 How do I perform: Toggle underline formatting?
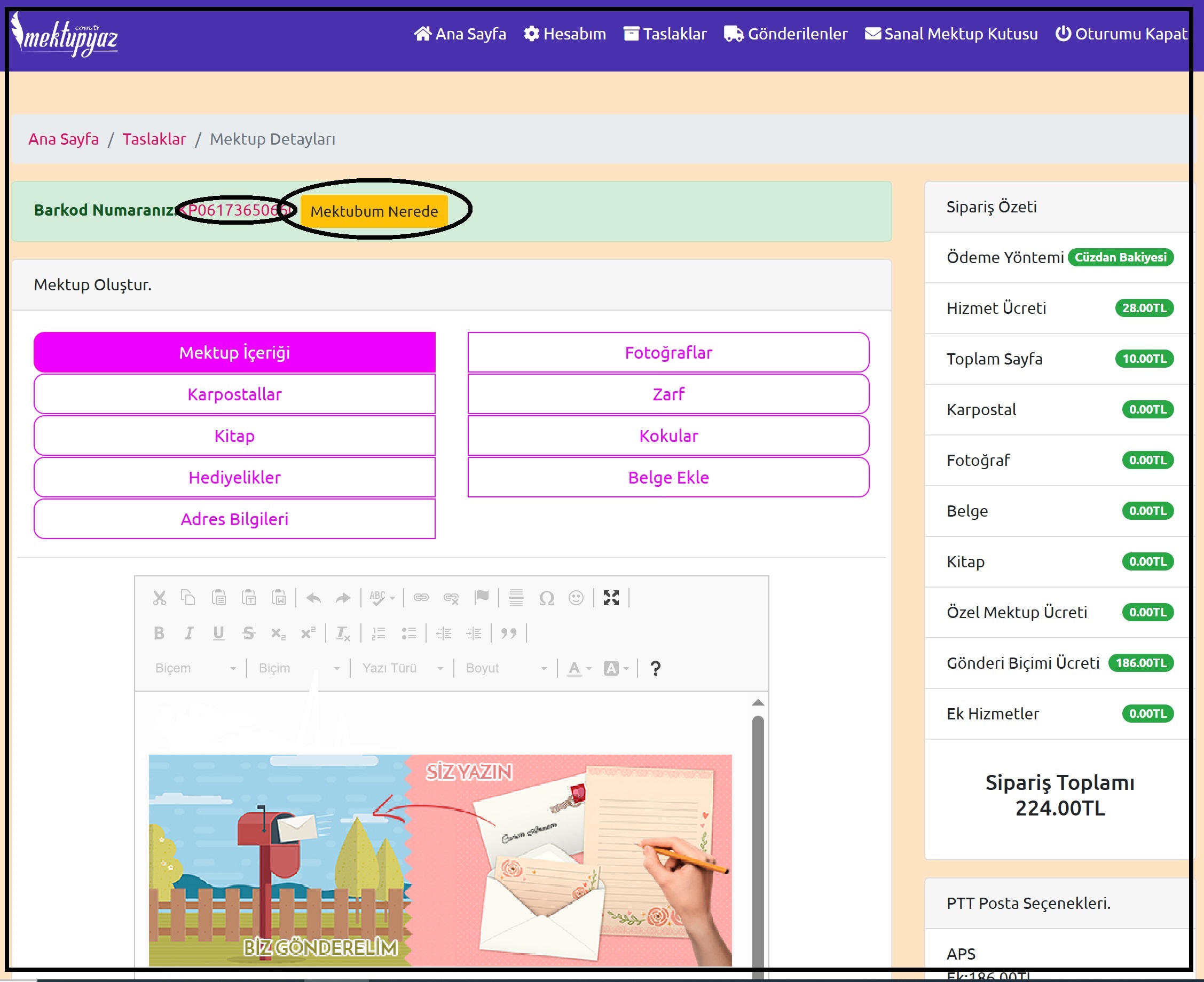click(x=218, y=633)
